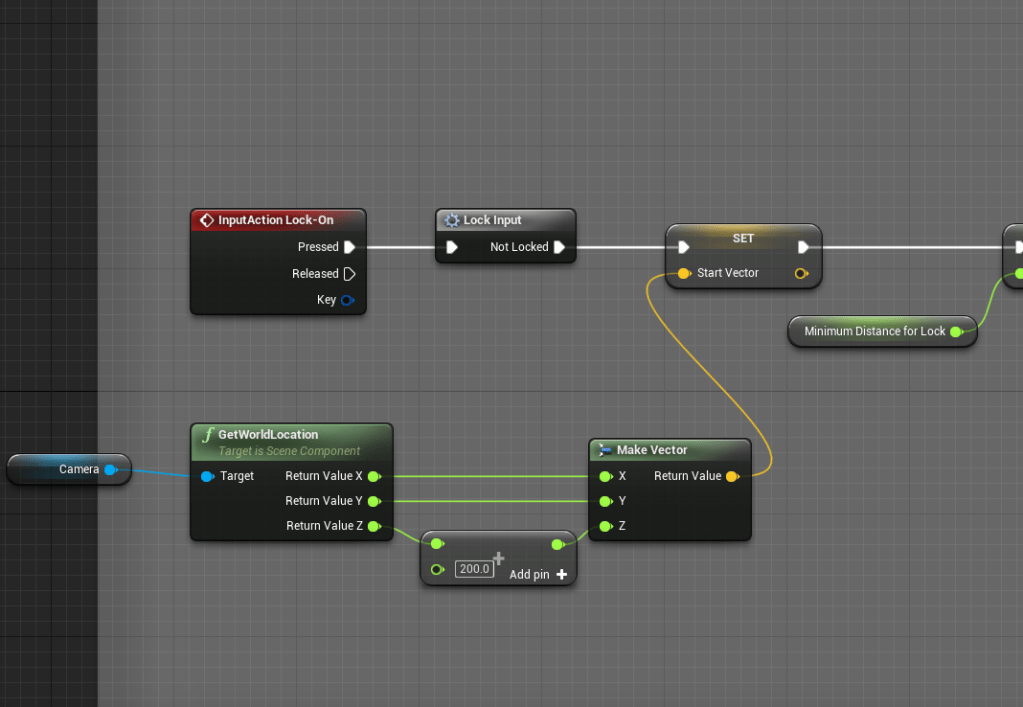Click the Key output pin
1023x707 pixels.
347,300
